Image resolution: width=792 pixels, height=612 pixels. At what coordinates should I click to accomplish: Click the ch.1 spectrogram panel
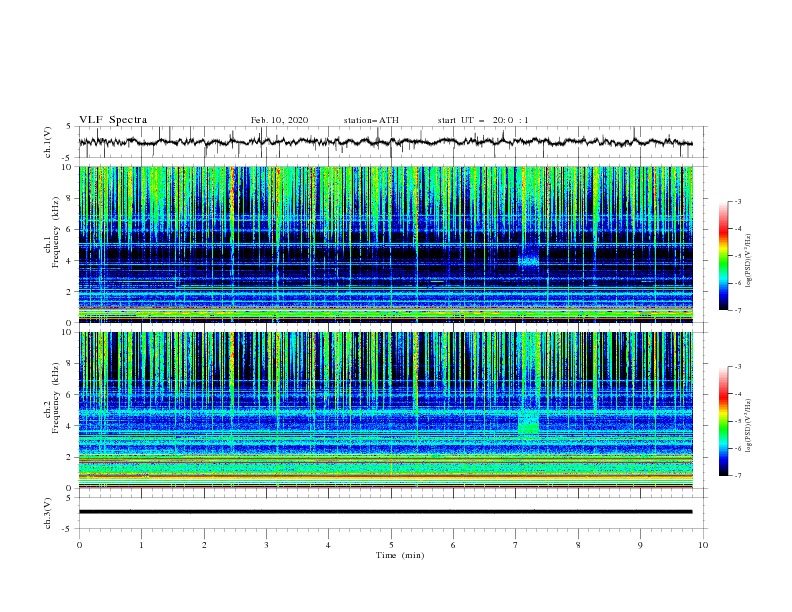pyautogui.click(x=386, y=244)
